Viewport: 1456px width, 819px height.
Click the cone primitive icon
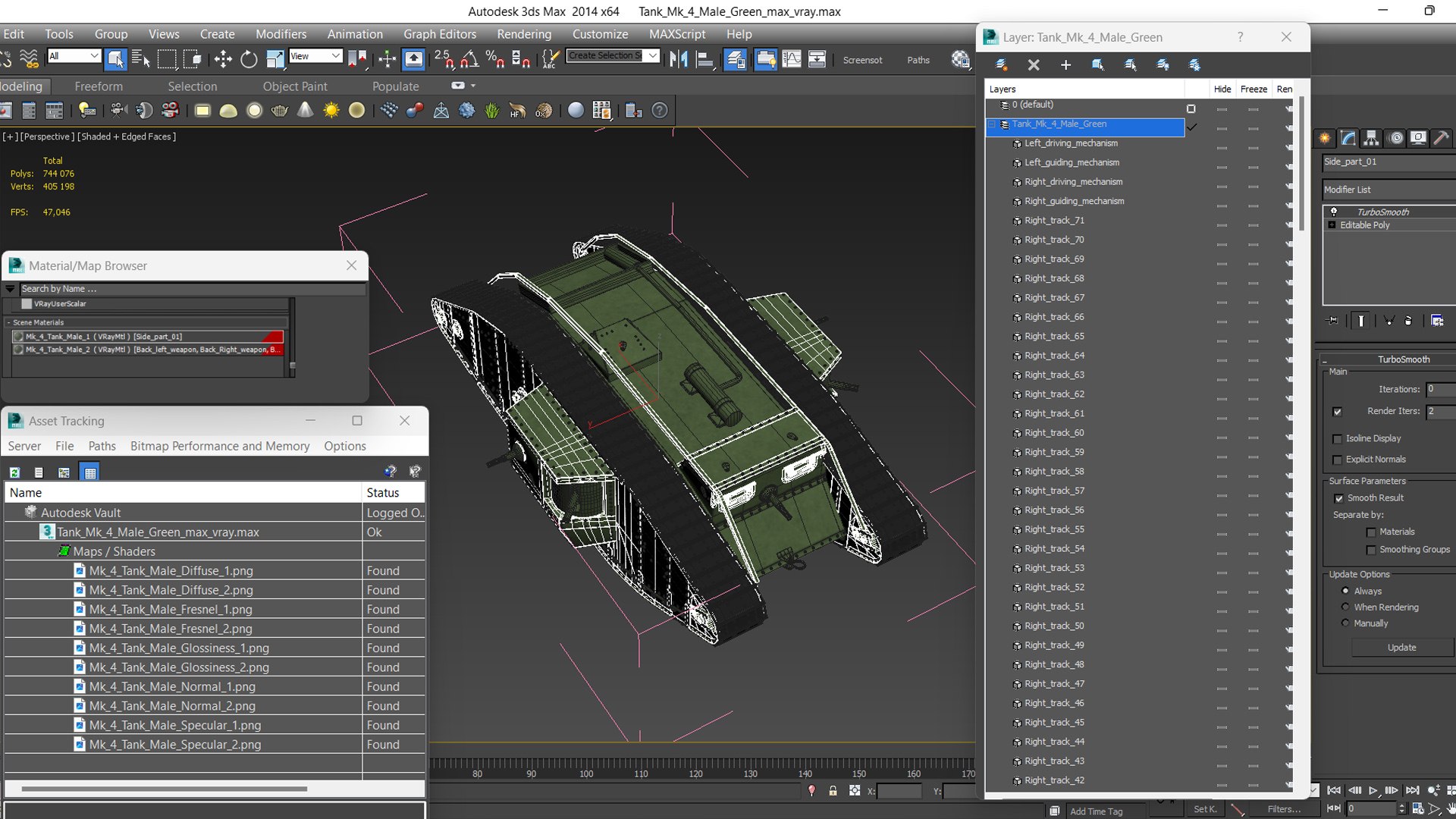[x=306, y=111]
